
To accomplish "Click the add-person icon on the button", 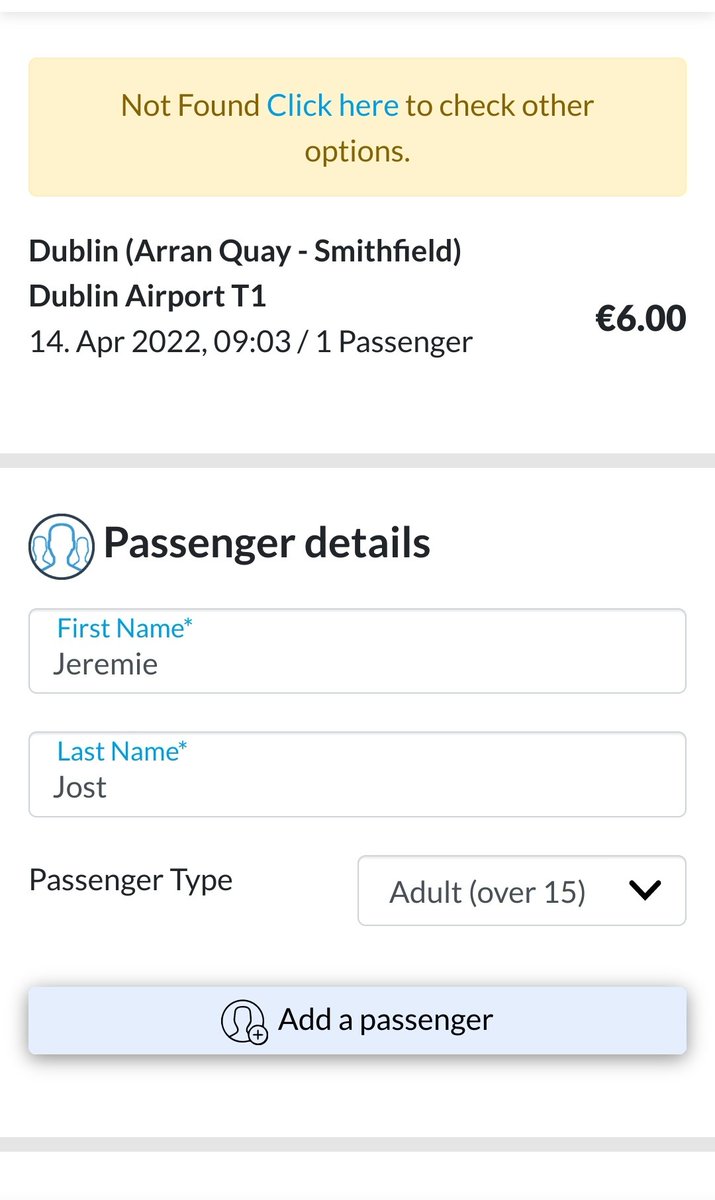I will (x=243, y=1021).
